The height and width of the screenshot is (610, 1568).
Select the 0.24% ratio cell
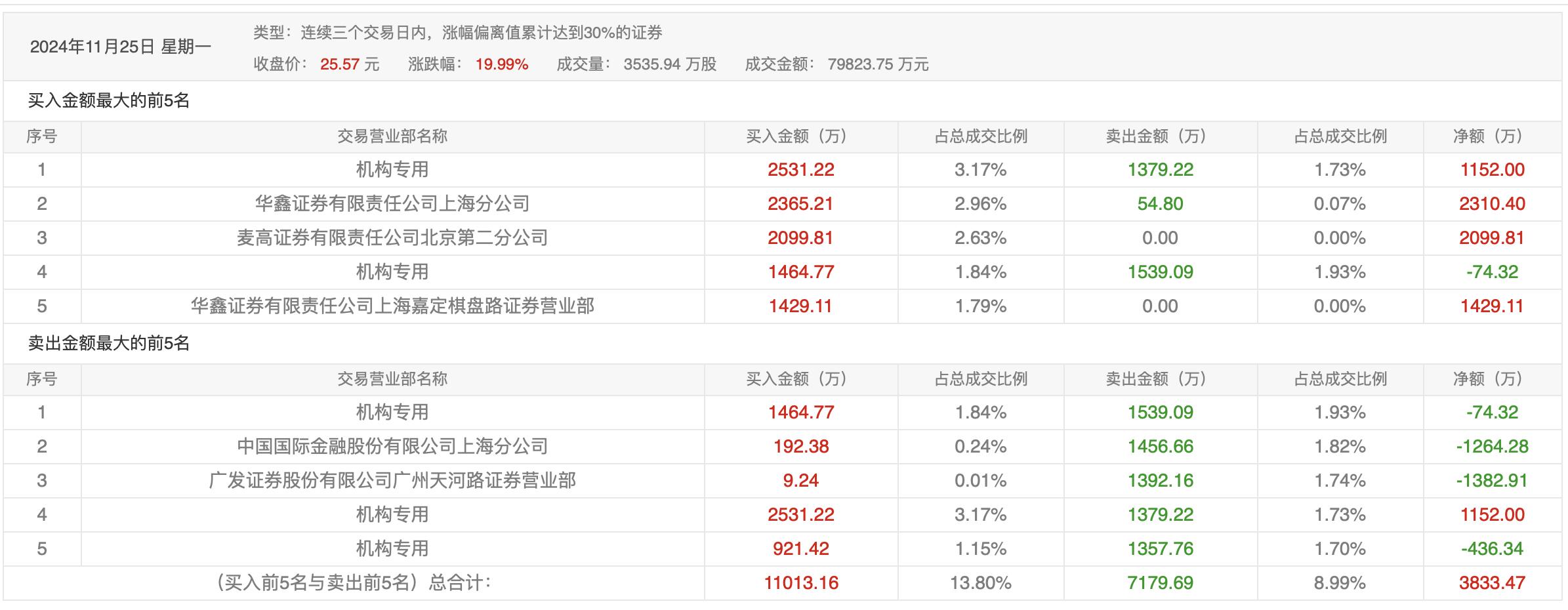tap(981, 447)
